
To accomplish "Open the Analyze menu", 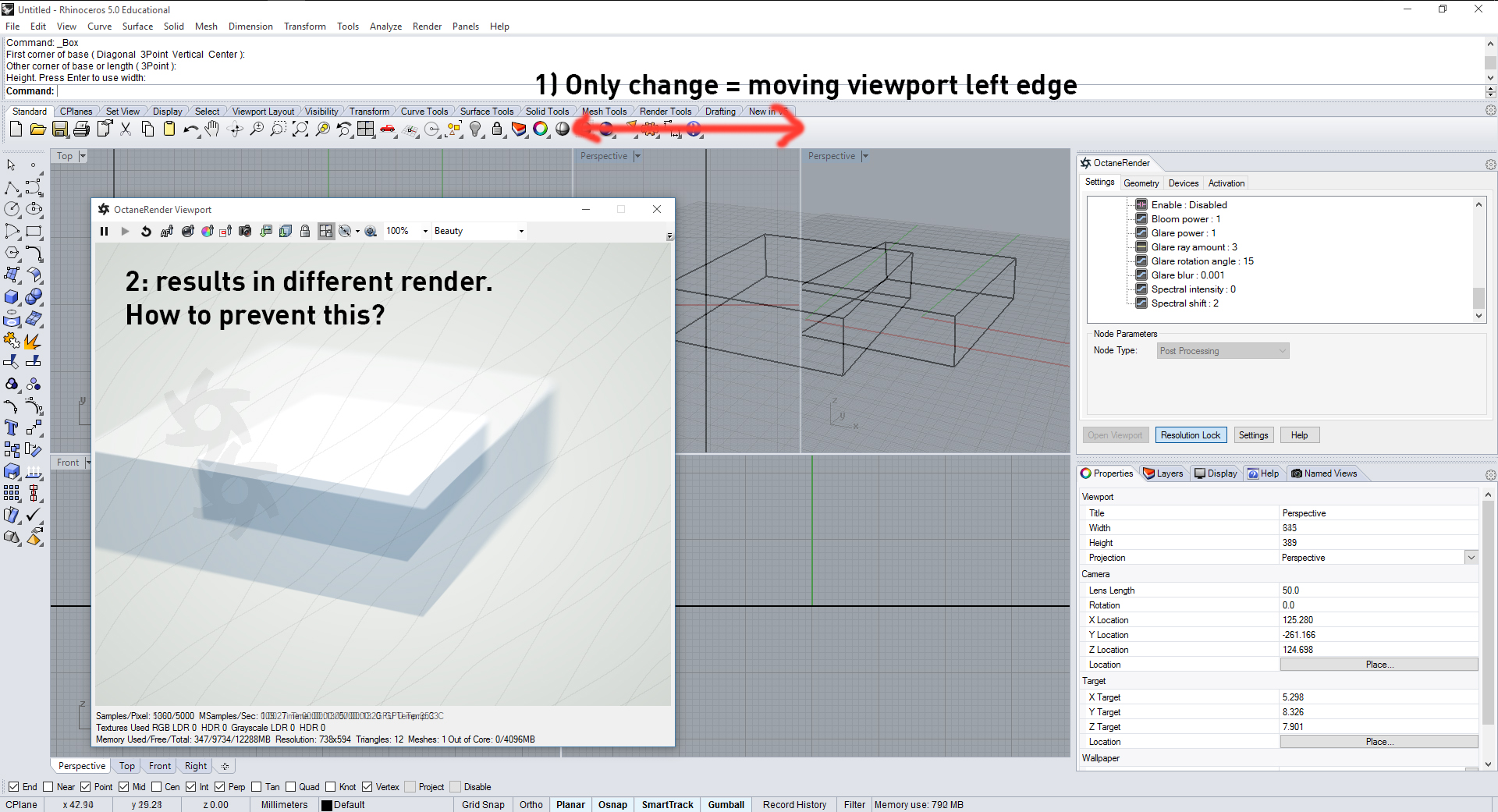I will 385,27.
